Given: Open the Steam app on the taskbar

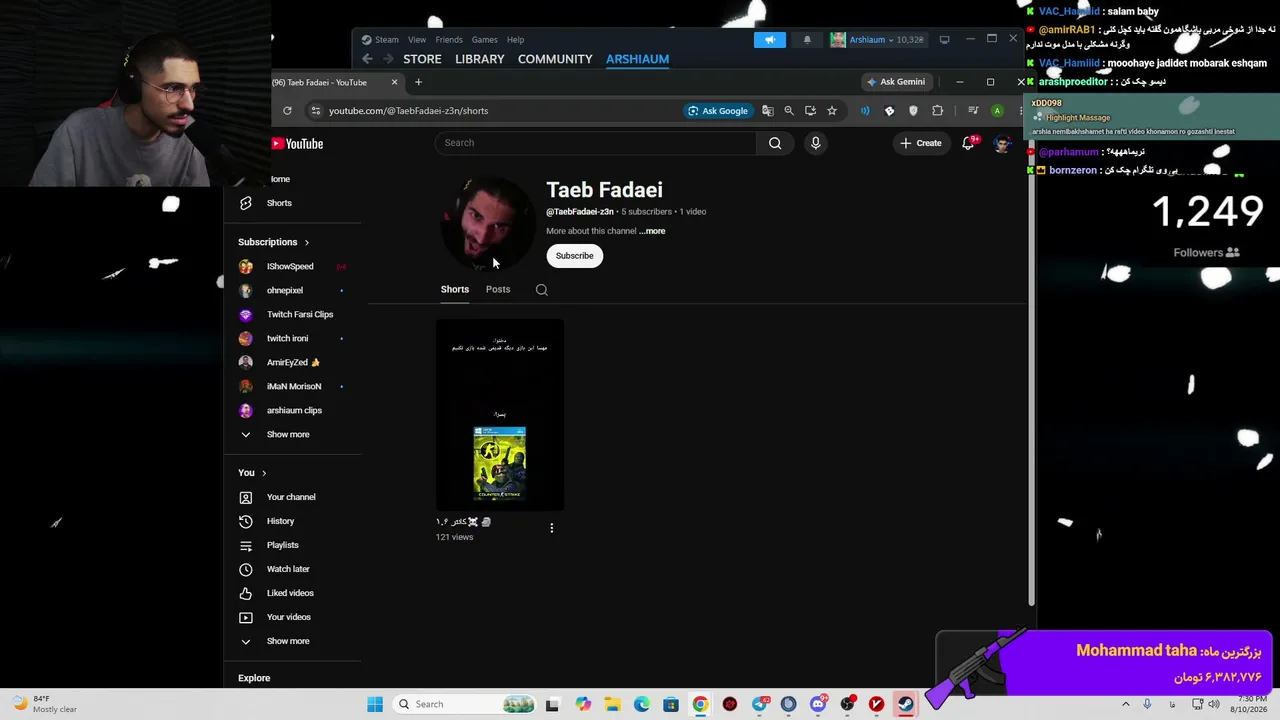Looking at the screenshot, I should (x=905, y=704).
